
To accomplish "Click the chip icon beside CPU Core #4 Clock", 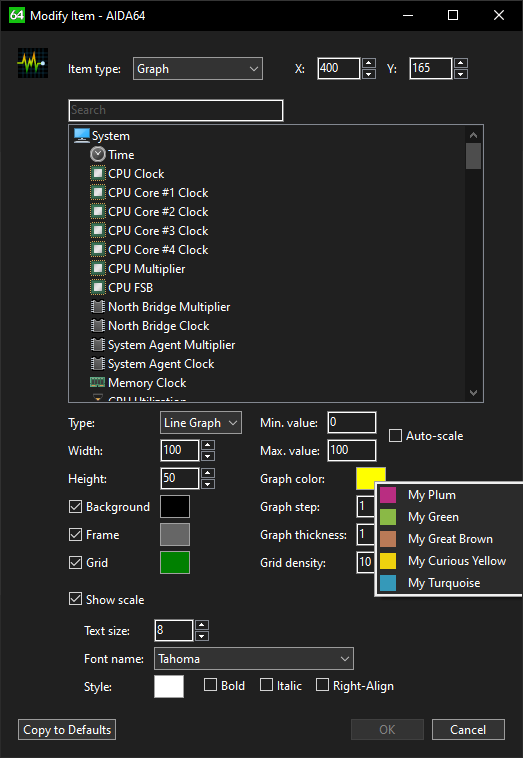I will click(98, 249).
